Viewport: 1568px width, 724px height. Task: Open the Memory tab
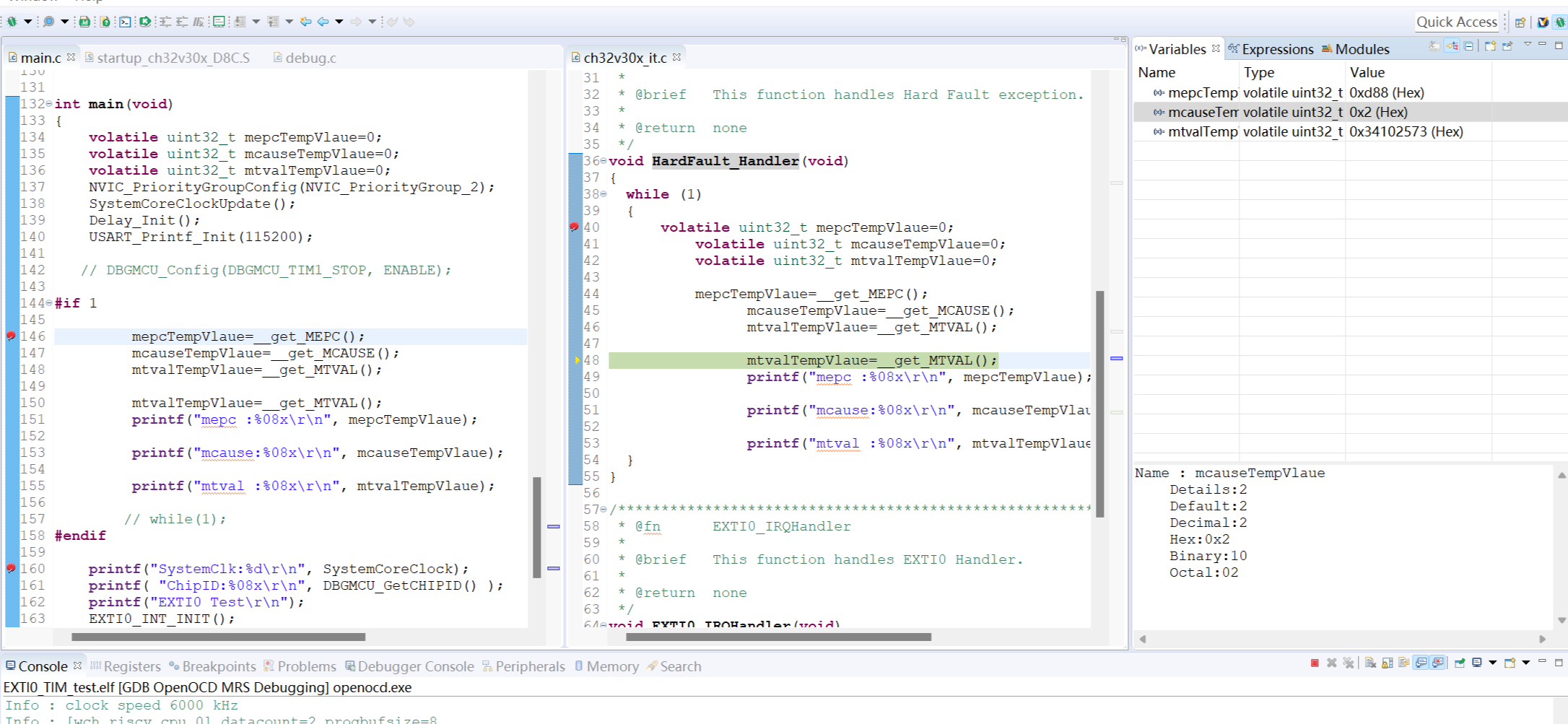click(606, 666)
